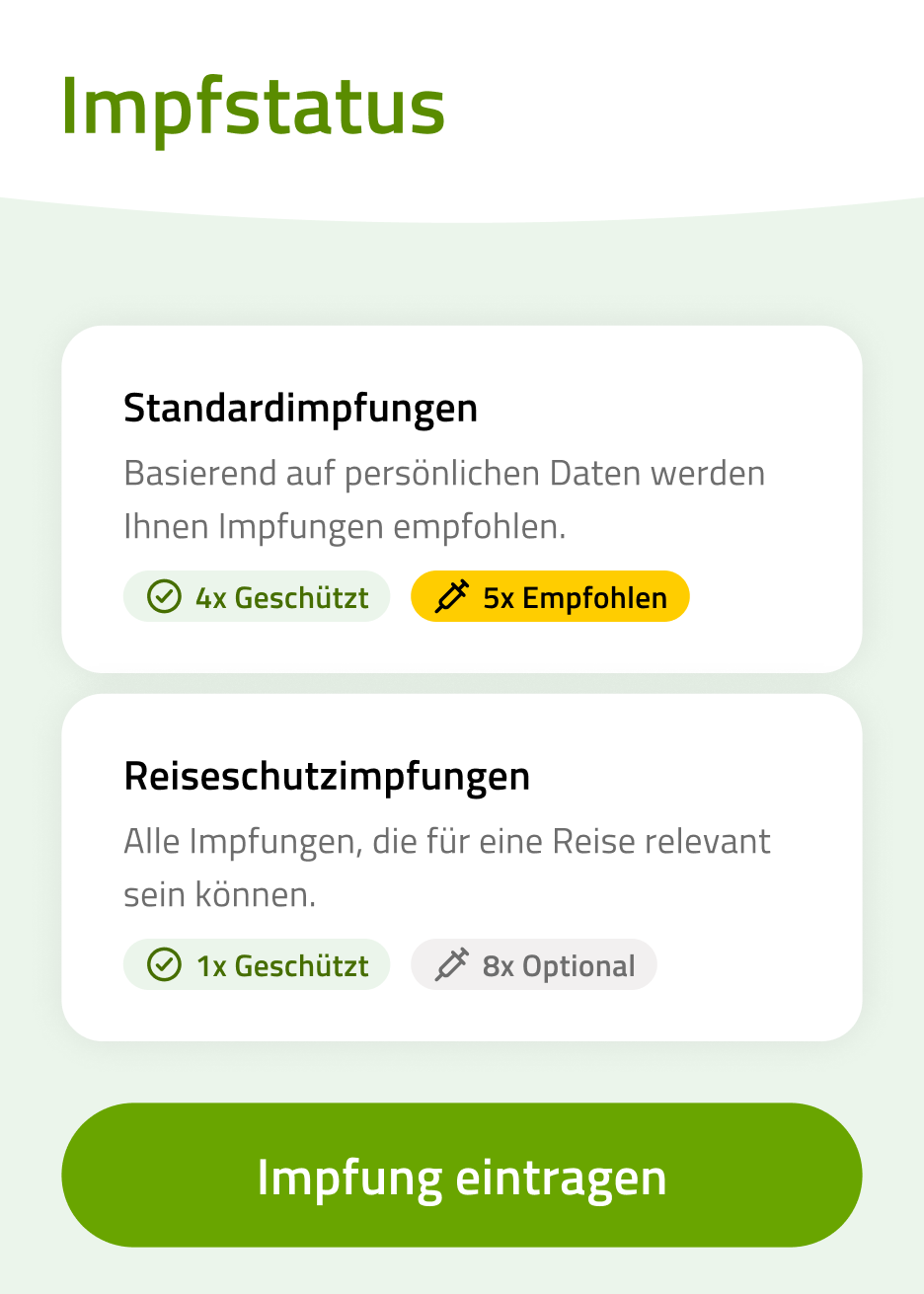Click the Standardimpfungen description starting with Basierend

pos(443,474)
